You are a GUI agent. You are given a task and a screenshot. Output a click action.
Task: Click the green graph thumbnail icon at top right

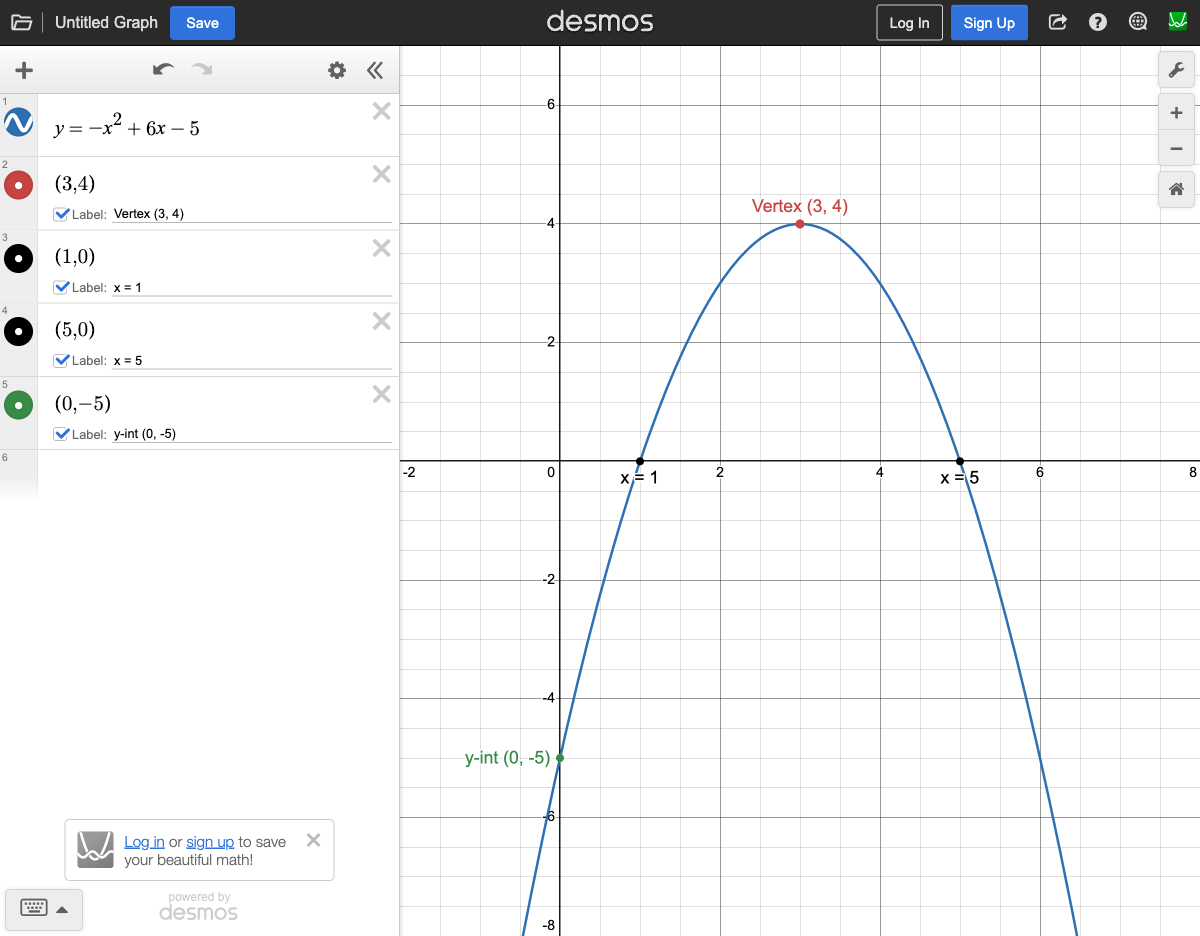click(1177, 22)
